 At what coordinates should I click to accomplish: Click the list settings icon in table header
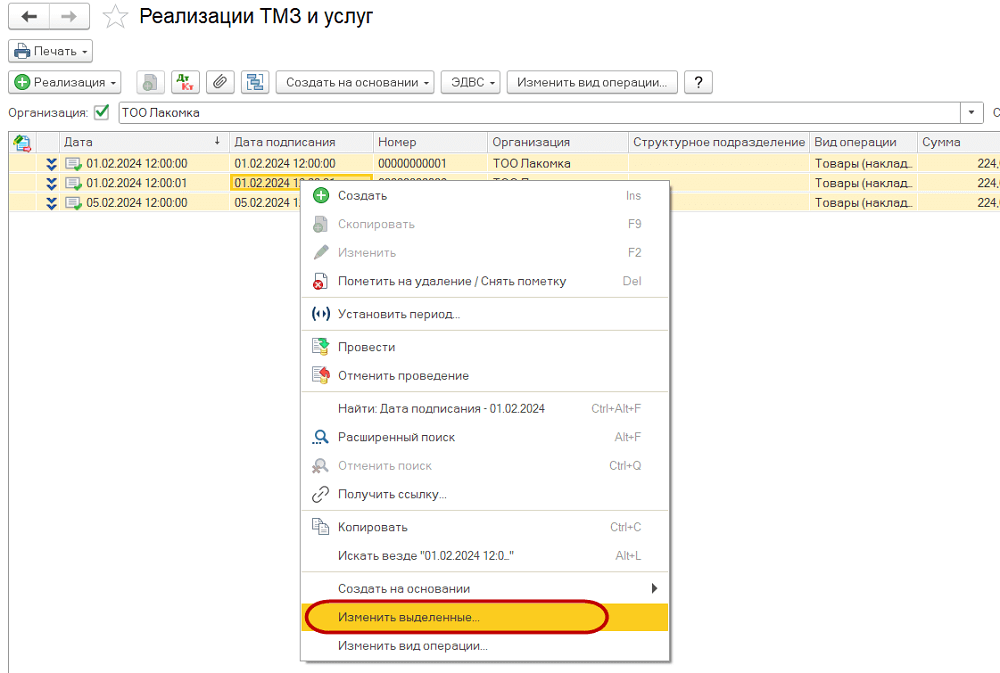[x=22, y=143]
